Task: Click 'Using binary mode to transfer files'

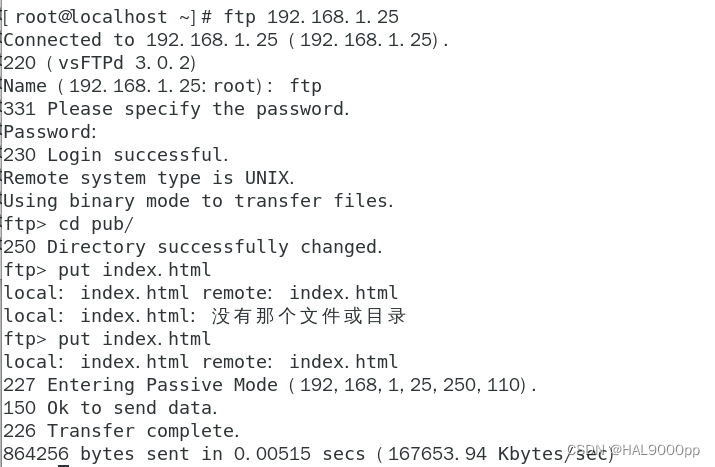Action: [198, 201]
